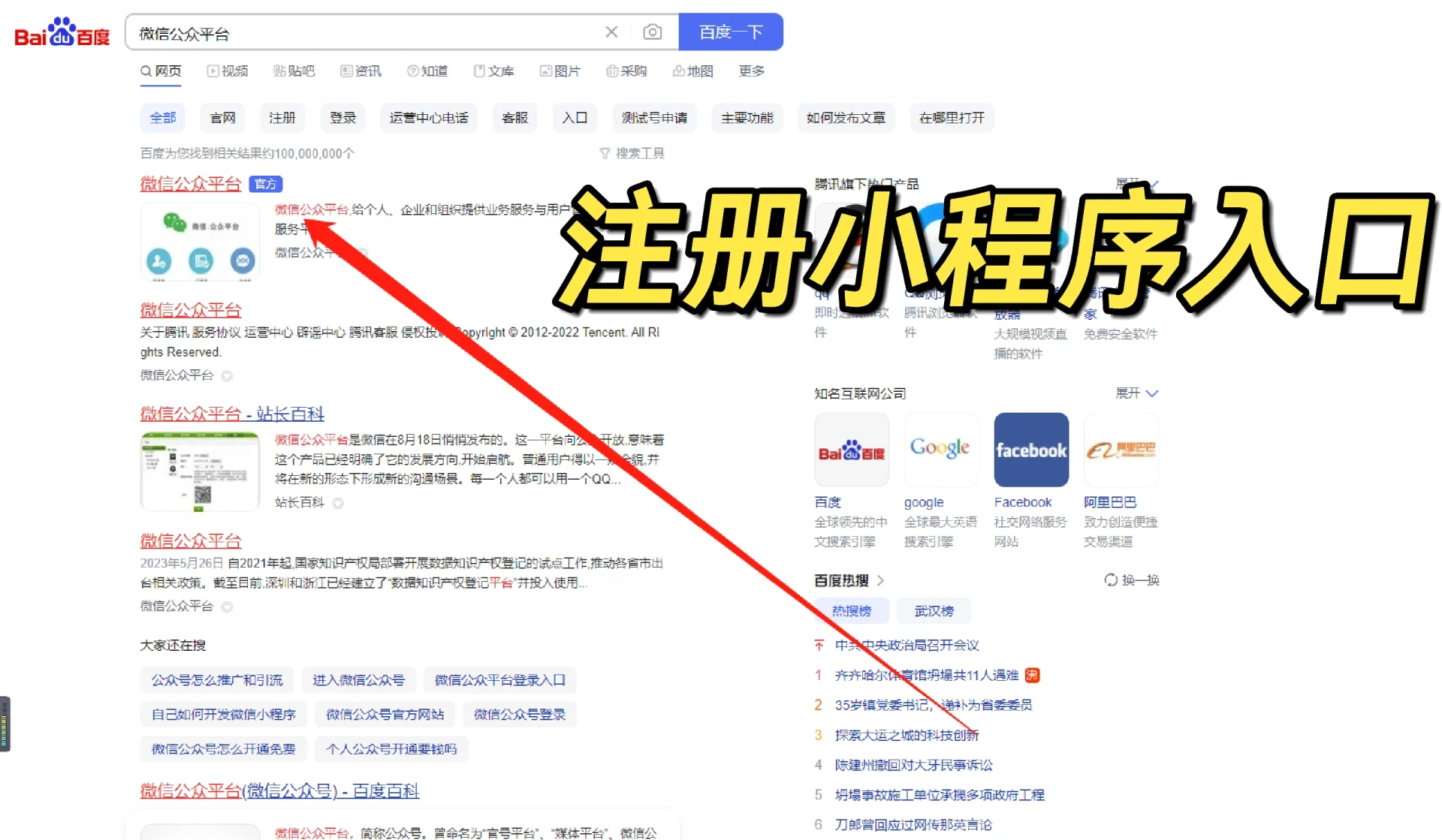
Task: Open the 更多 search categories menu
Action: [x=751, y=71]
